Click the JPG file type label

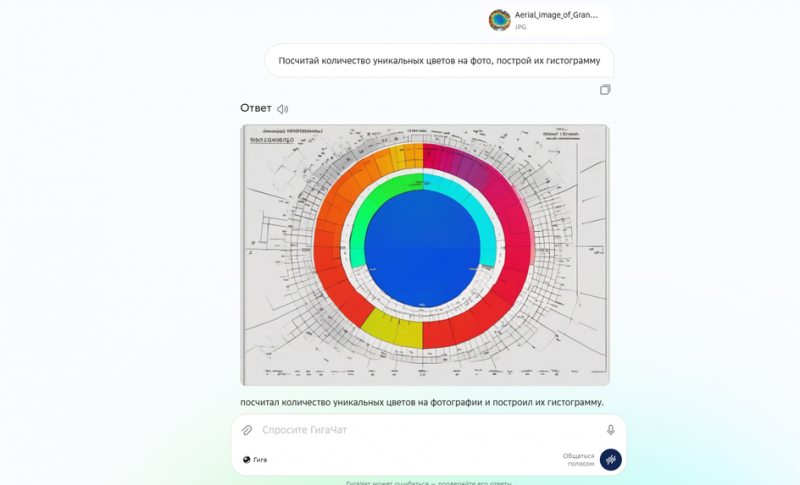pos(520,27)
